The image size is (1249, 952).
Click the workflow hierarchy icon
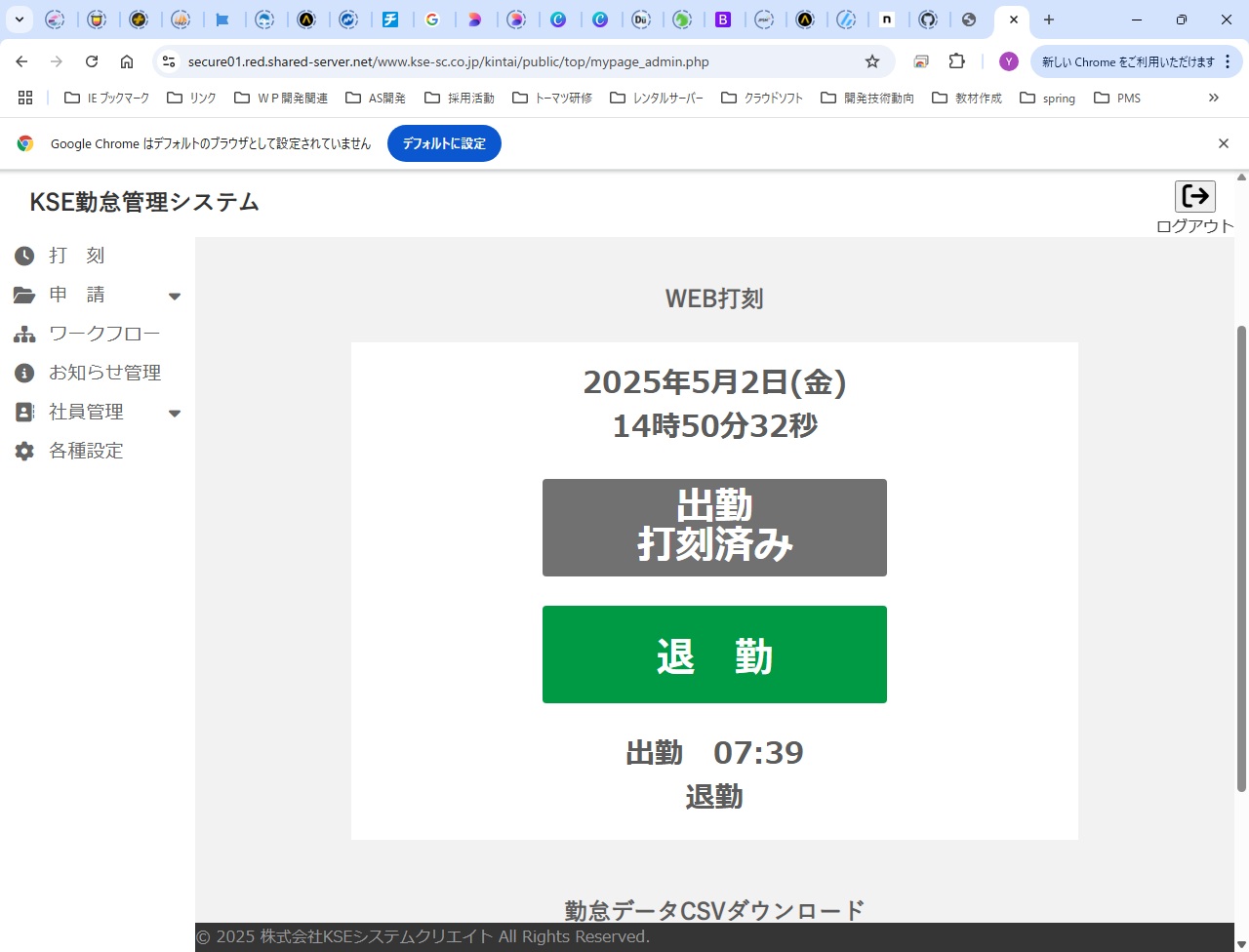click(24, 335)
